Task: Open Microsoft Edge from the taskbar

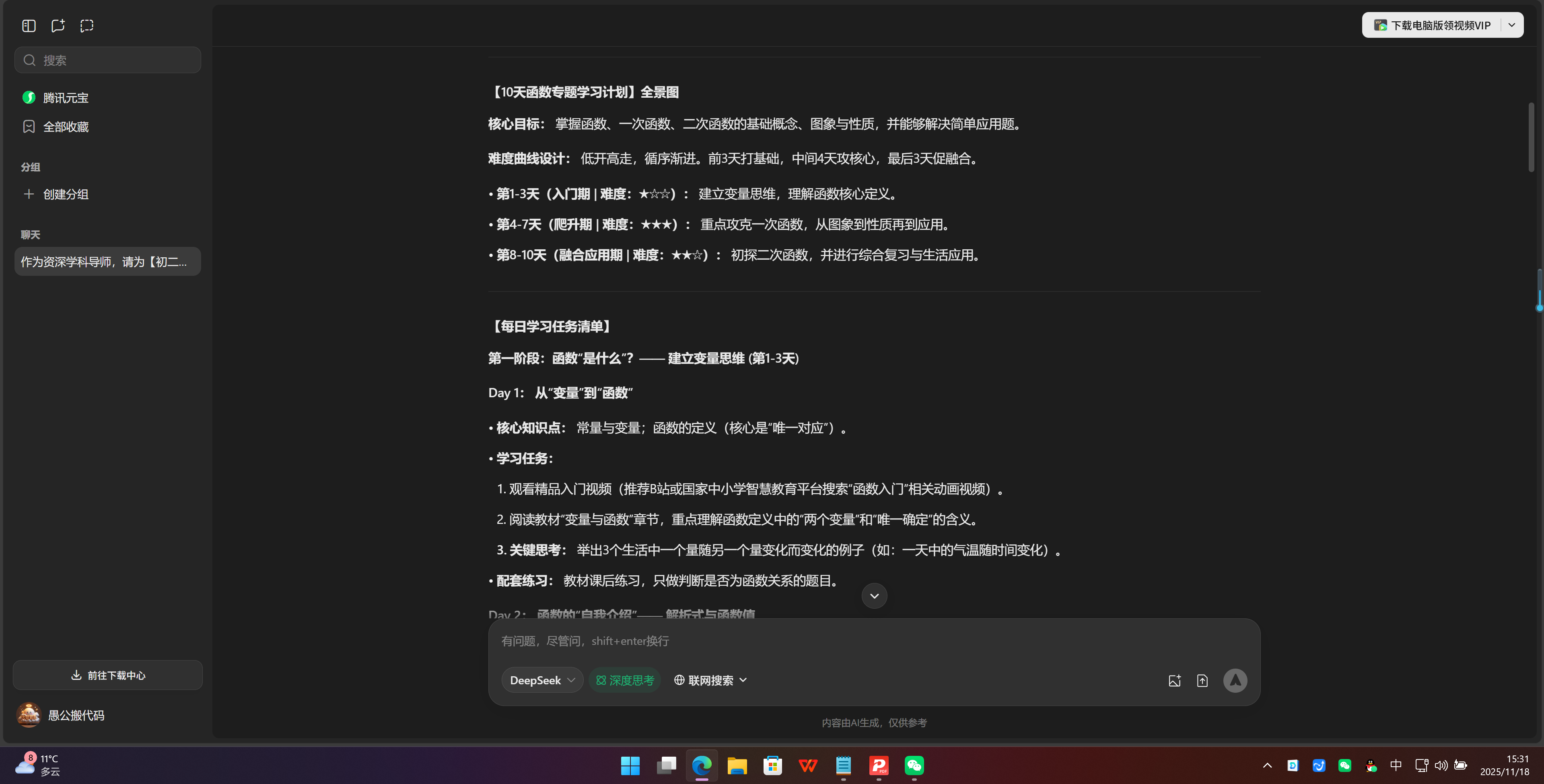Action: (x=701, y=766)
